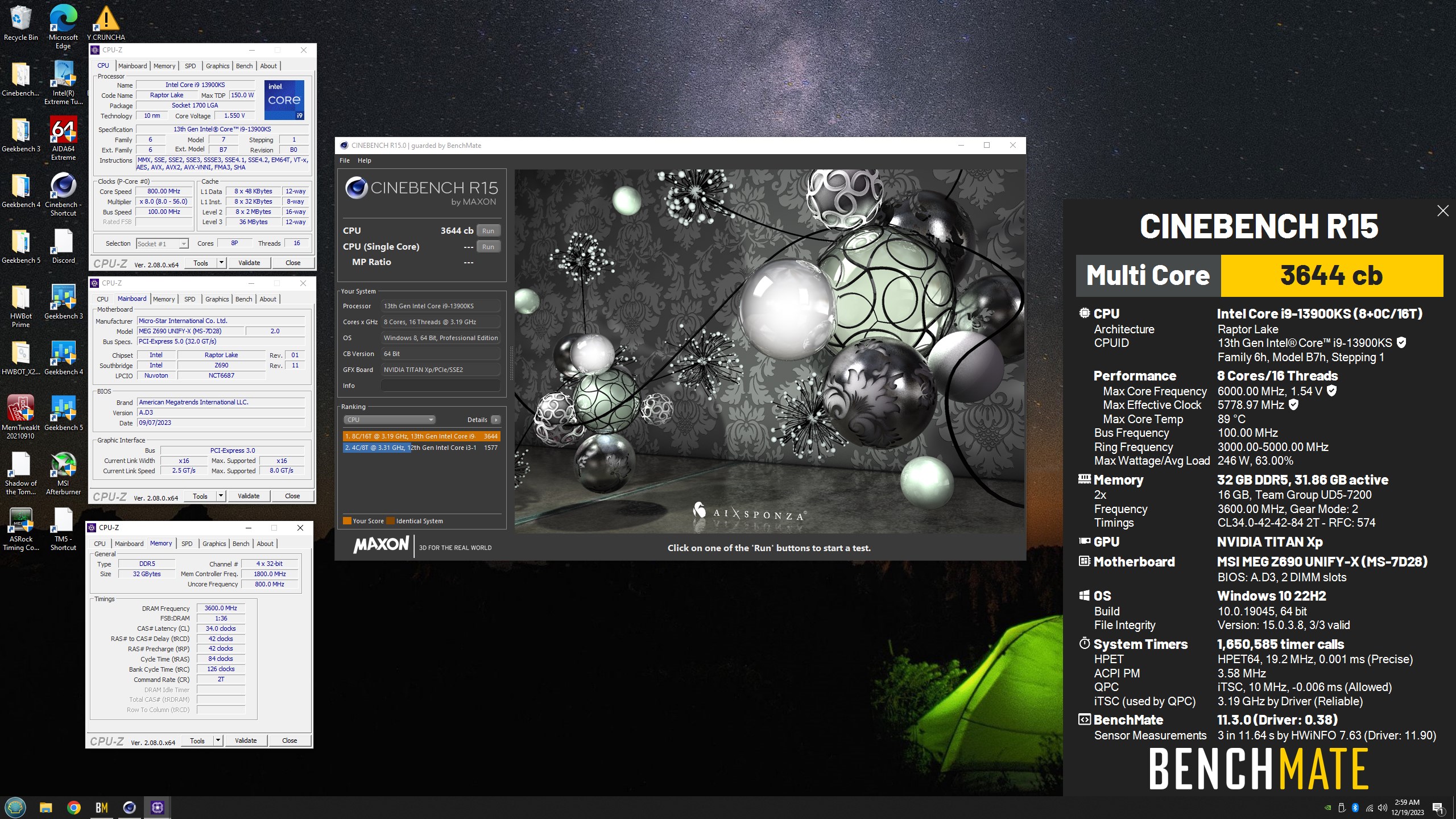
Task: Open Cinebench Help menu
Action: 364,160
